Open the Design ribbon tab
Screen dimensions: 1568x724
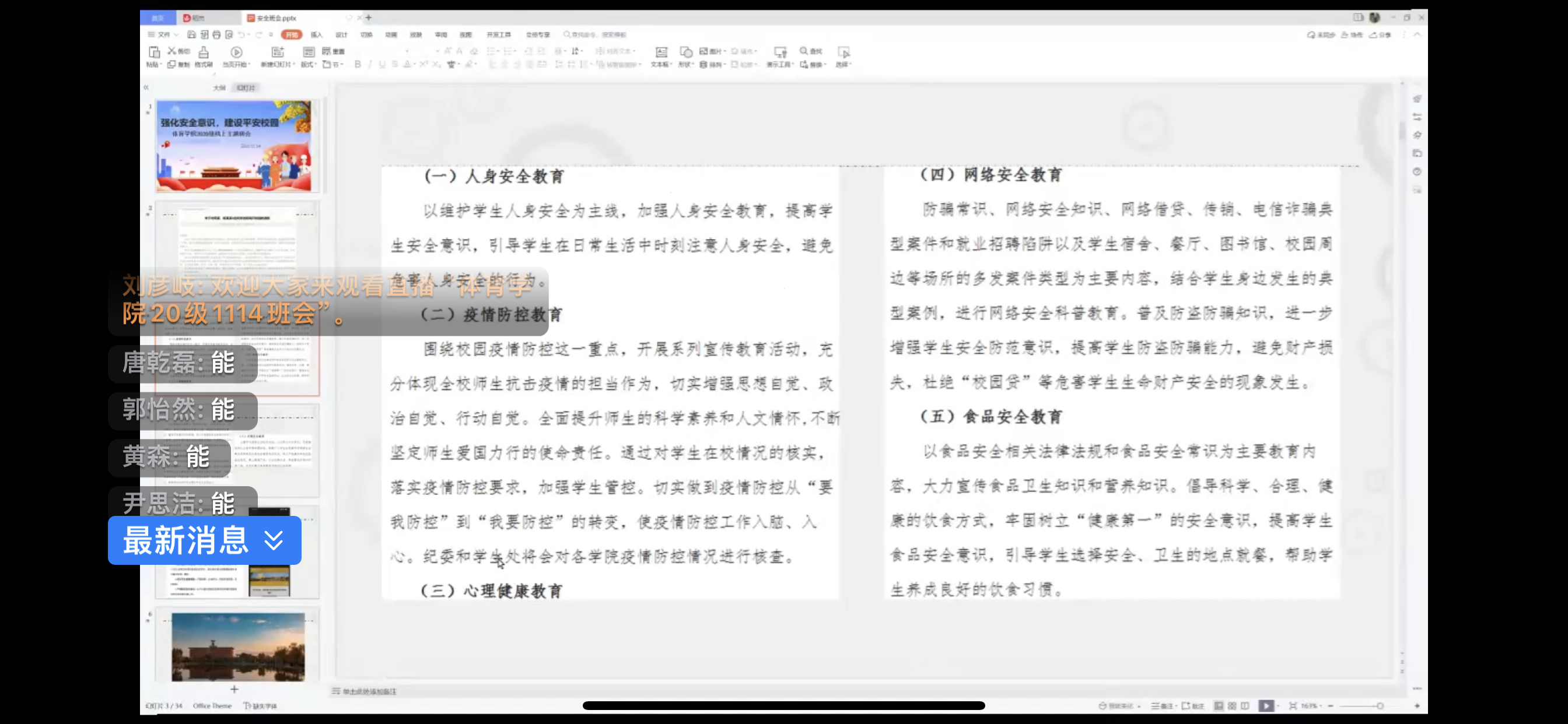pyautogui.click(x=341, y=34)
